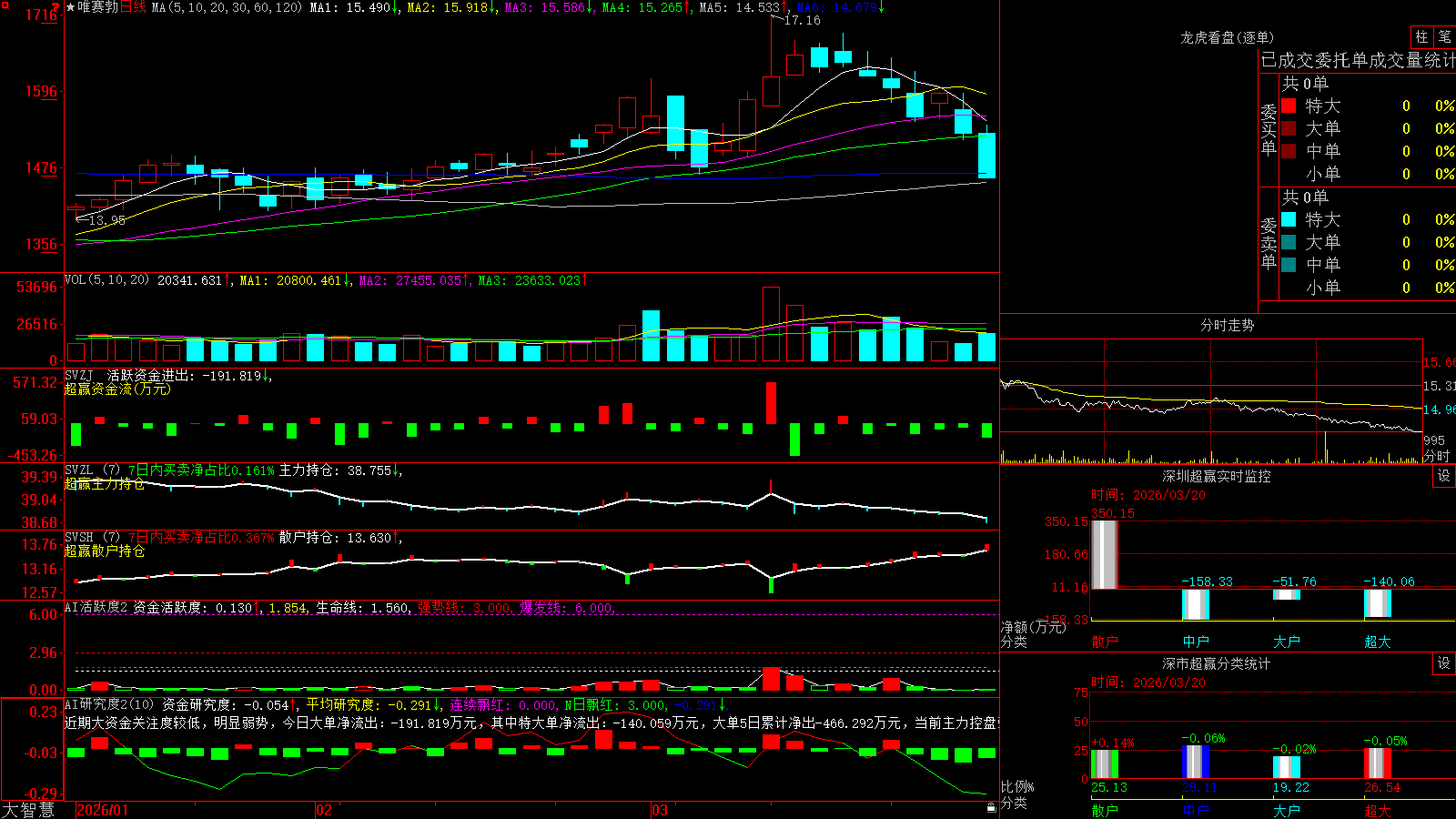This screenshot has width=1456, height=819.
Task: Click the 委卖单 vertical label
Action: [x=1269, y=243]
